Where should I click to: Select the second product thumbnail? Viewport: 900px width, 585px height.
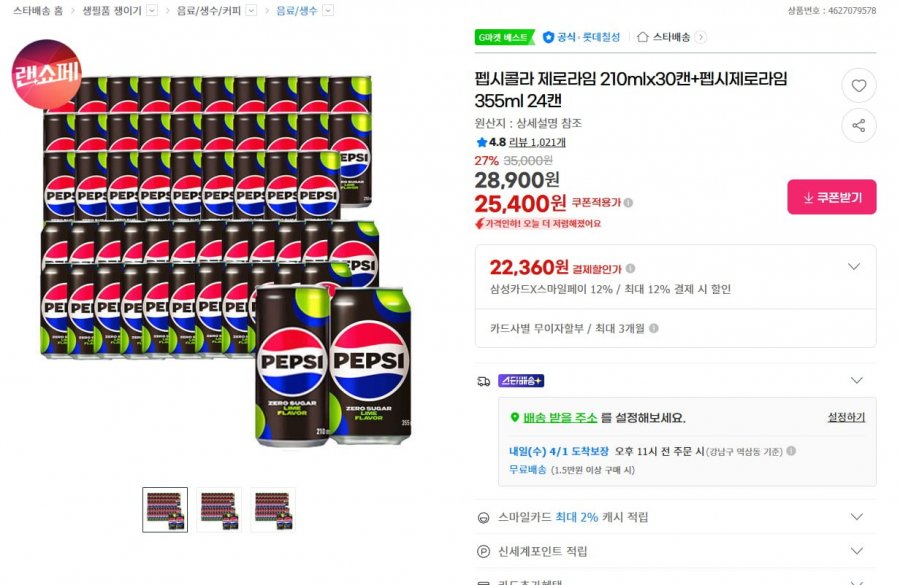pos(220,510)
